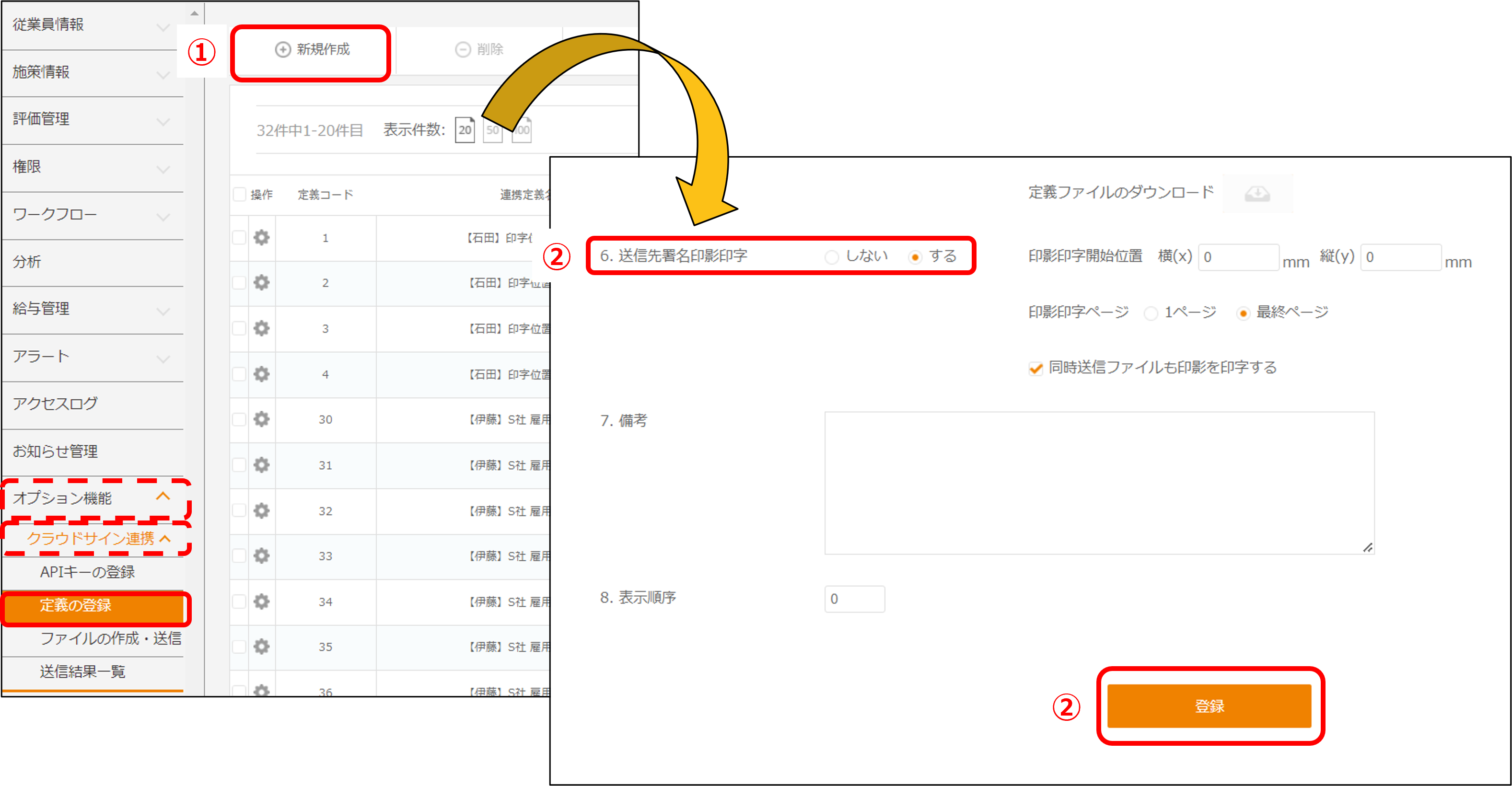Open gear menu for definition code 3
The width and height of the screenshot is (1512, 786).
[261, 328]
